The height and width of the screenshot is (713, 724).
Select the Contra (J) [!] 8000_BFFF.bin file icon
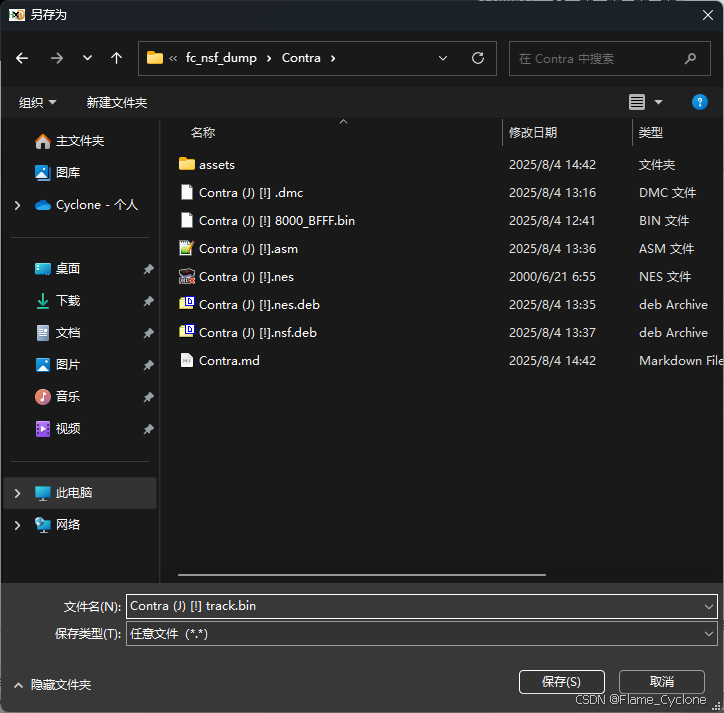click(x=187, y=220)
